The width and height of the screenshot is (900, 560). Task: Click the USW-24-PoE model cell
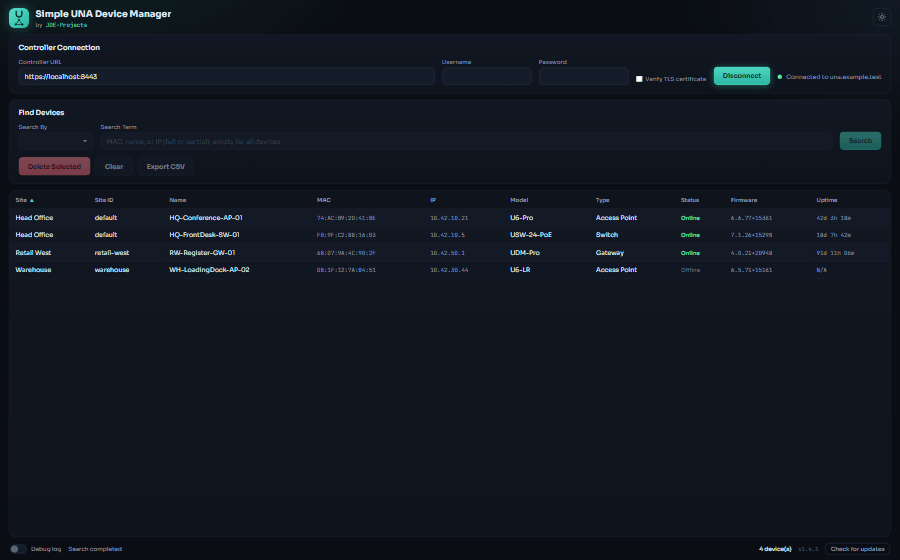click(x=531, y=235)
